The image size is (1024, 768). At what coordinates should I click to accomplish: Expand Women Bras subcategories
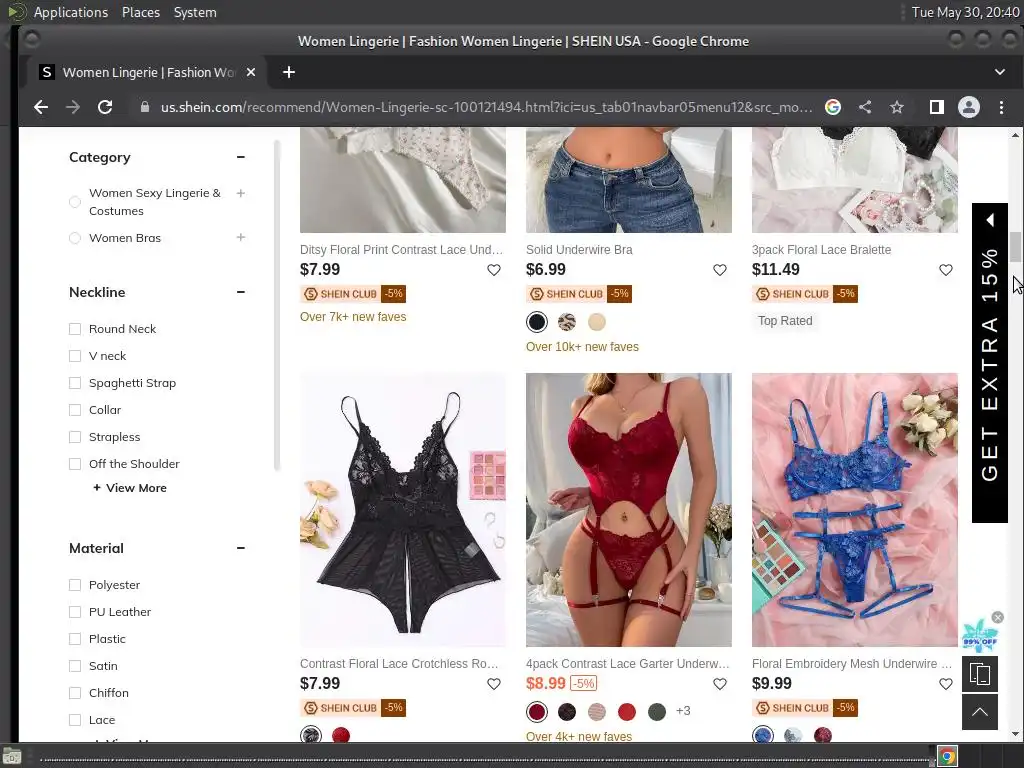tap(241, 237)
